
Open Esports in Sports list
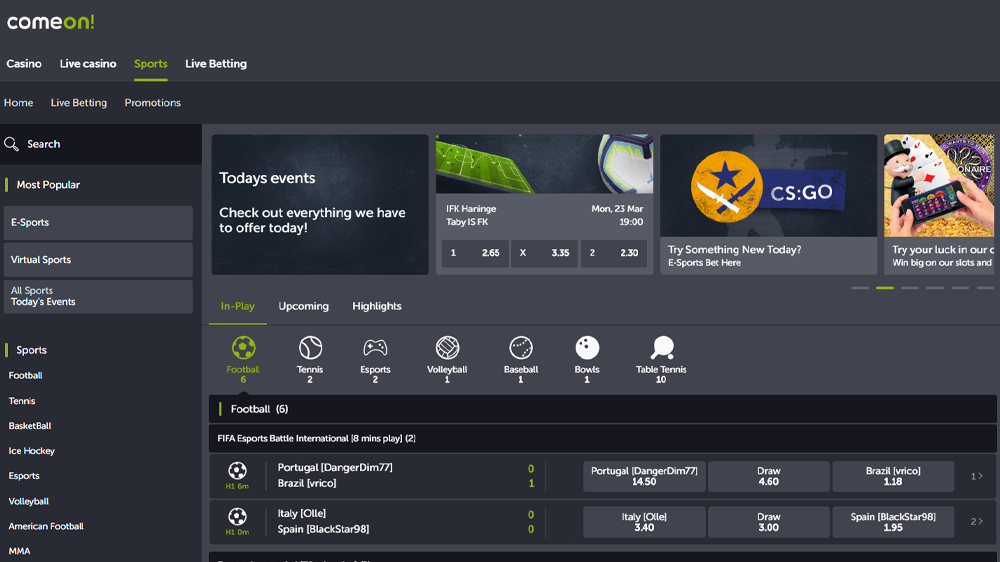(x=24, y=476)
